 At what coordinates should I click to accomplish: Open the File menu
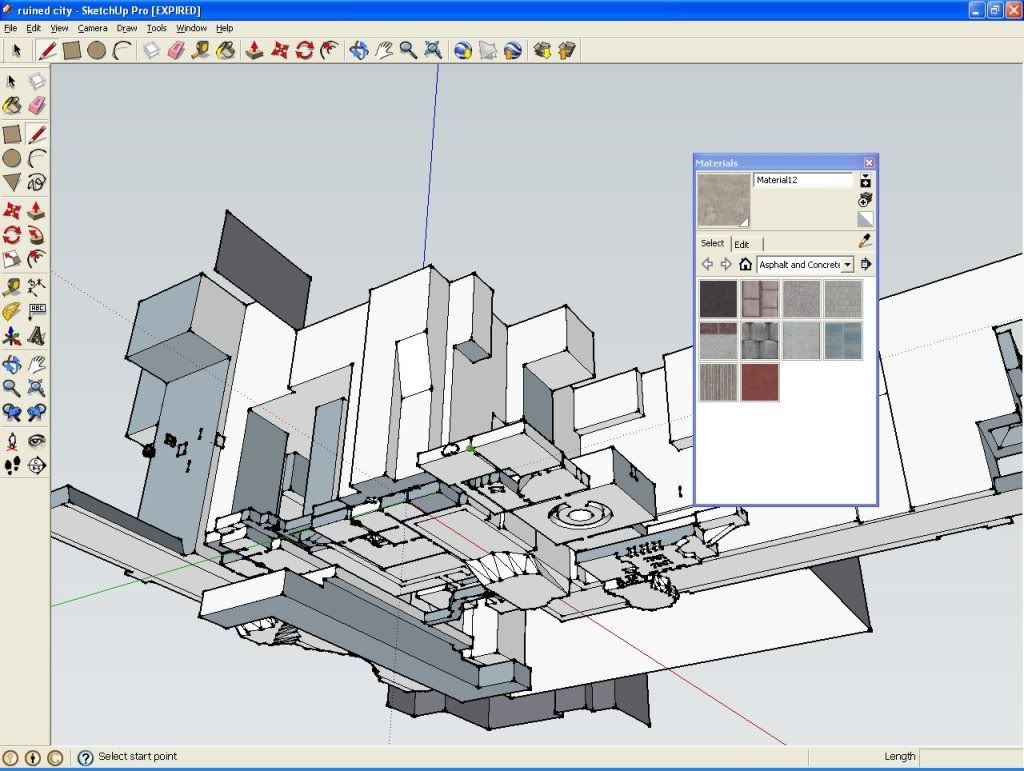click(x=10, y=28)
